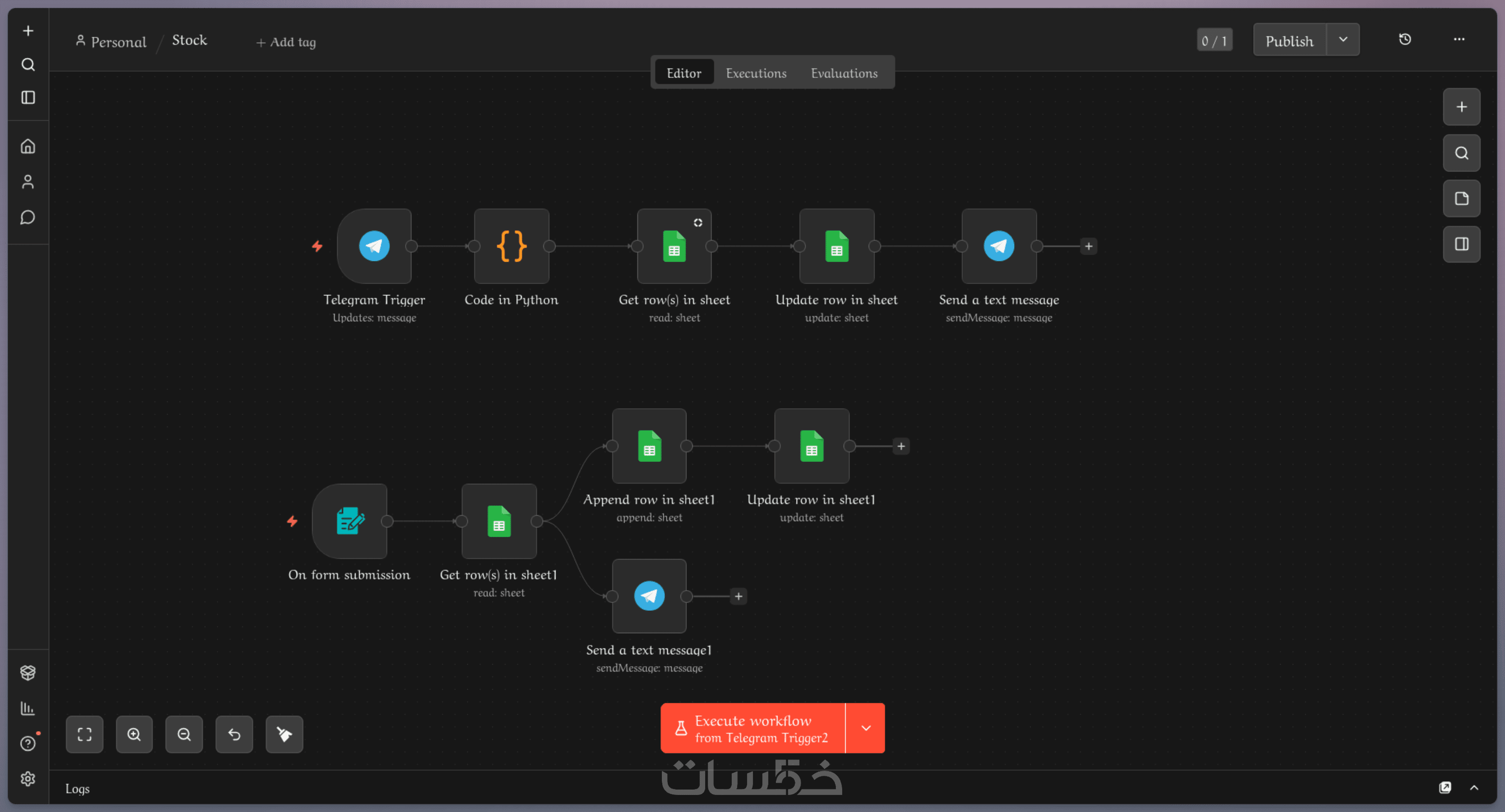The image size is (1505, 812).
Task: Switch to the Evaluations tab
Action: (844, 73)
